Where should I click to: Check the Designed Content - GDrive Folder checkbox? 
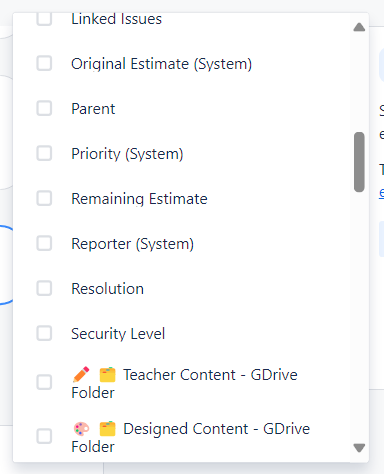click(x=44, y=436)
